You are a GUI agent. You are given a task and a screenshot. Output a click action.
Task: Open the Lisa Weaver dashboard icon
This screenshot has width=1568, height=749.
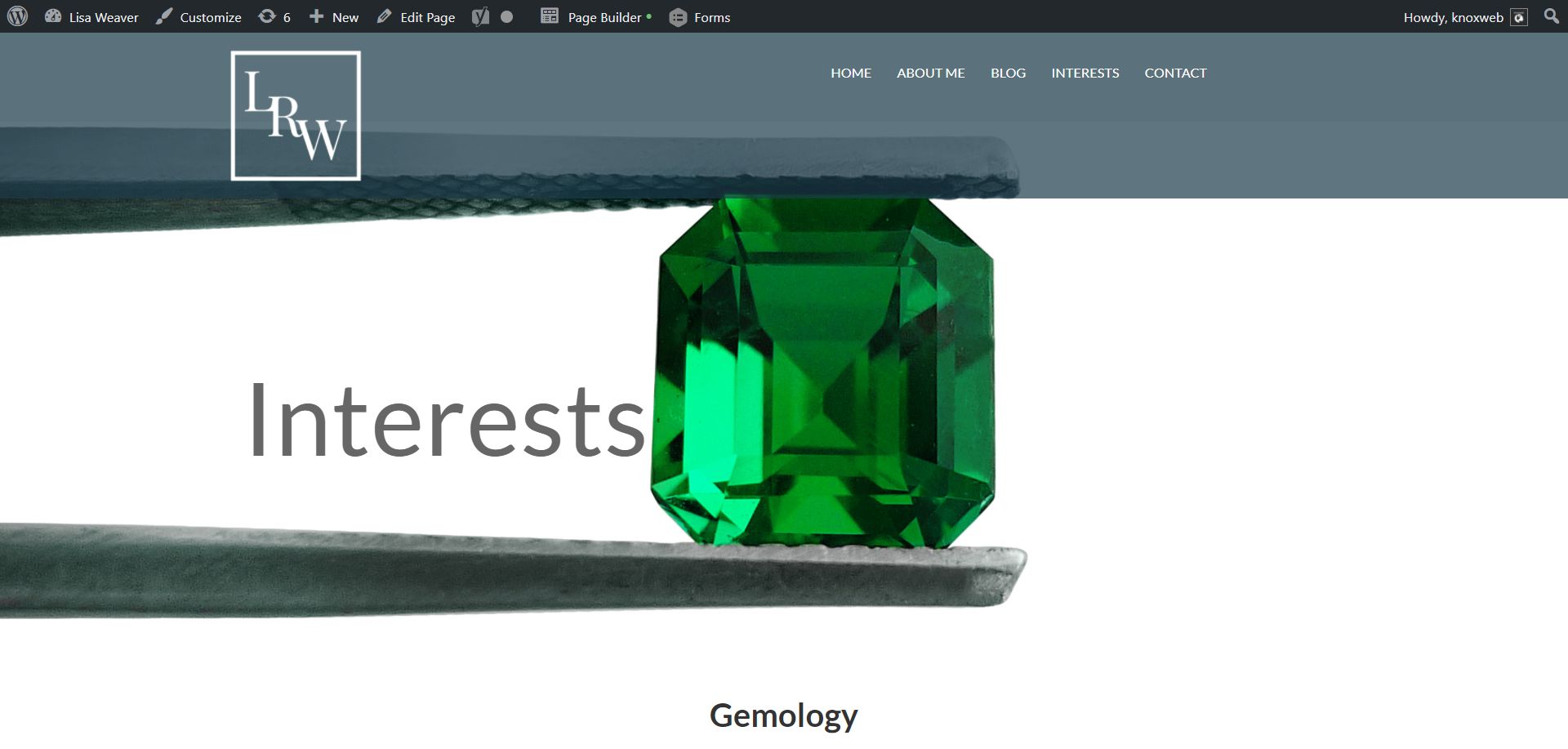click(53, 16)
